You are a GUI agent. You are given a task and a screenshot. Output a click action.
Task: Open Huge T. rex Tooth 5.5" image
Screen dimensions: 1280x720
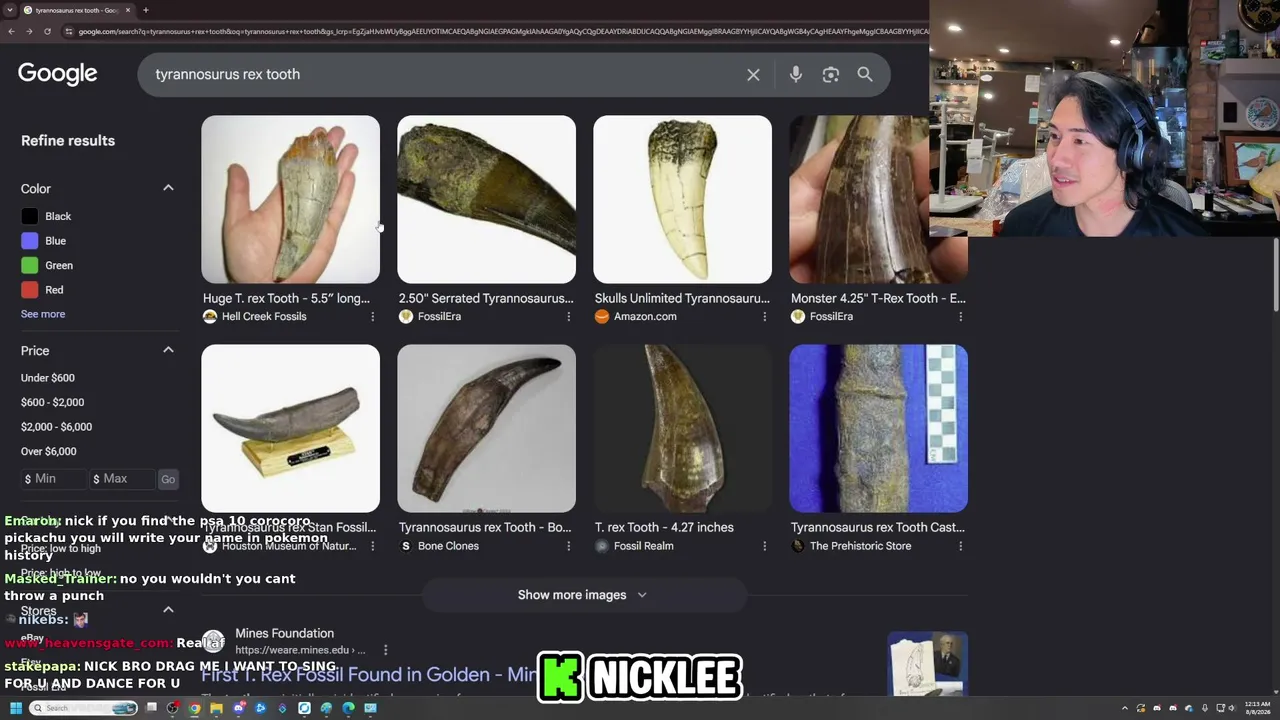(x=290, y=199)
